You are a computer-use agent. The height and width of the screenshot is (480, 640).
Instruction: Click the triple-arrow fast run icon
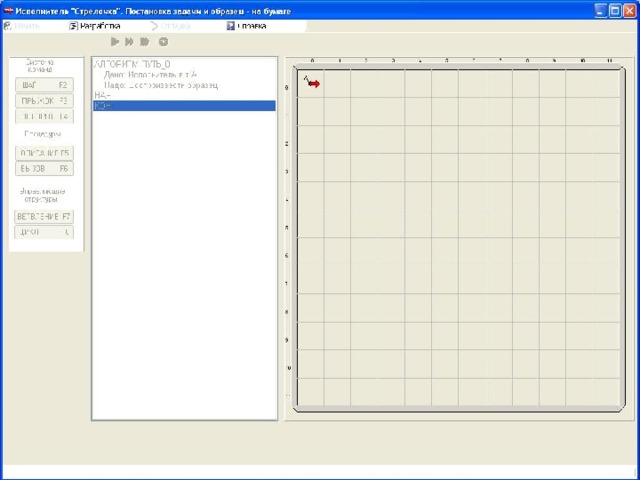[144, 42]
